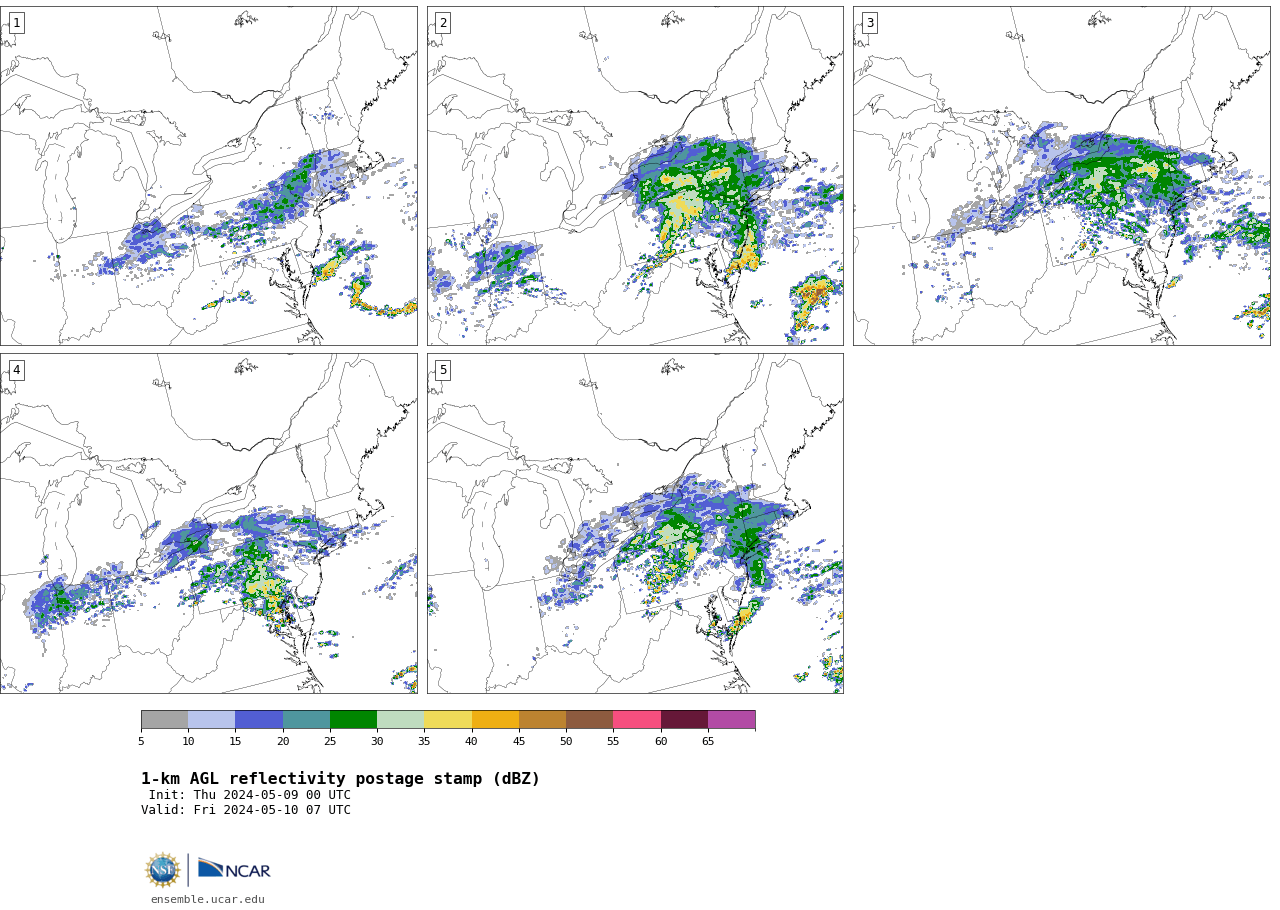The image size is (1280, 910).
Task: Click the colorbar tick label 40
Action: point(471,741)
